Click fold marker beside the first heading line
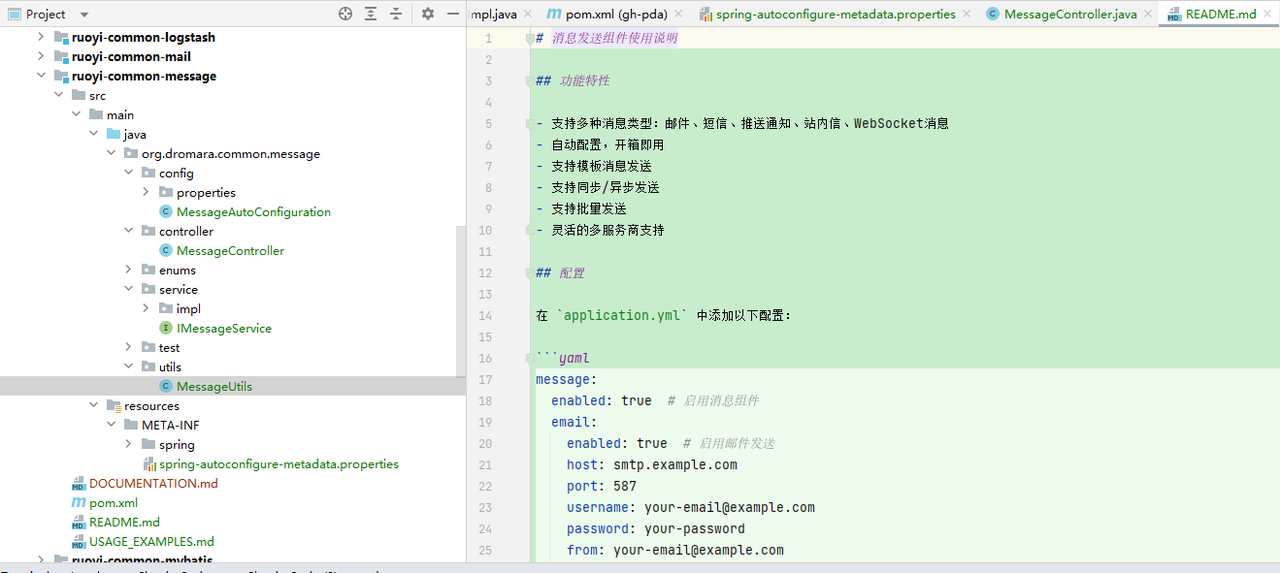 point(529,38)
